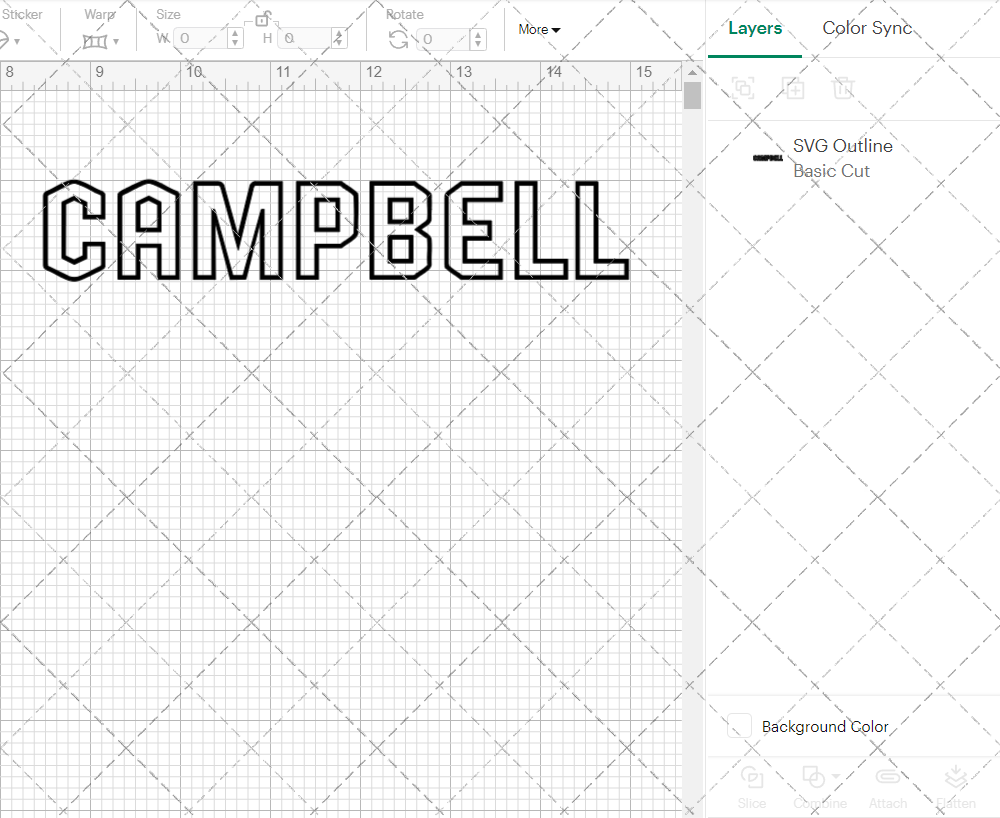Click the Flatten label
The width and height of the screenshot is (1000, 818).
click(x=956, y=803)
